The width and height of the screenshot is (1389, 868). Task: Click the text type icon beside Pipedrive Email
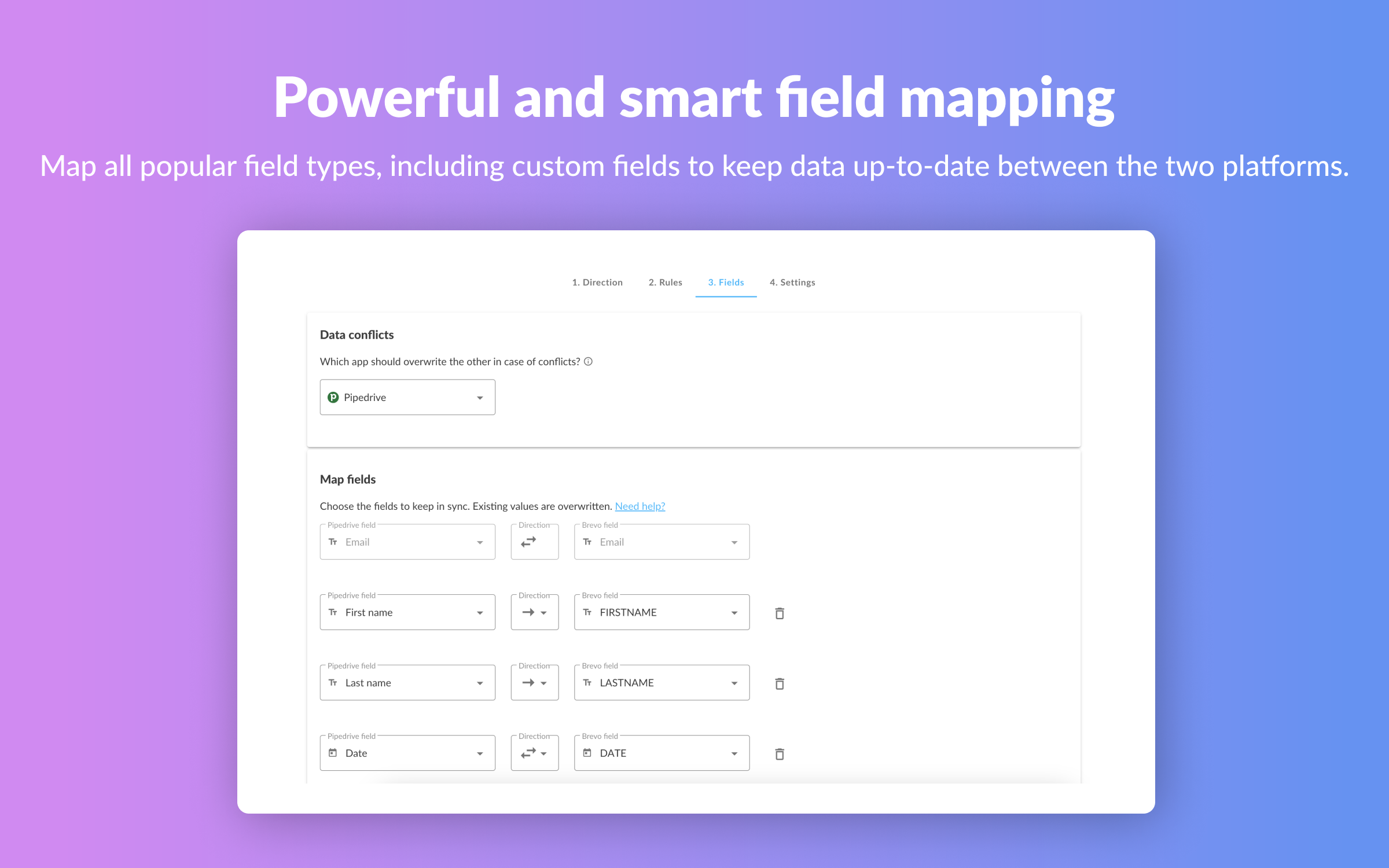pos(333,542)
